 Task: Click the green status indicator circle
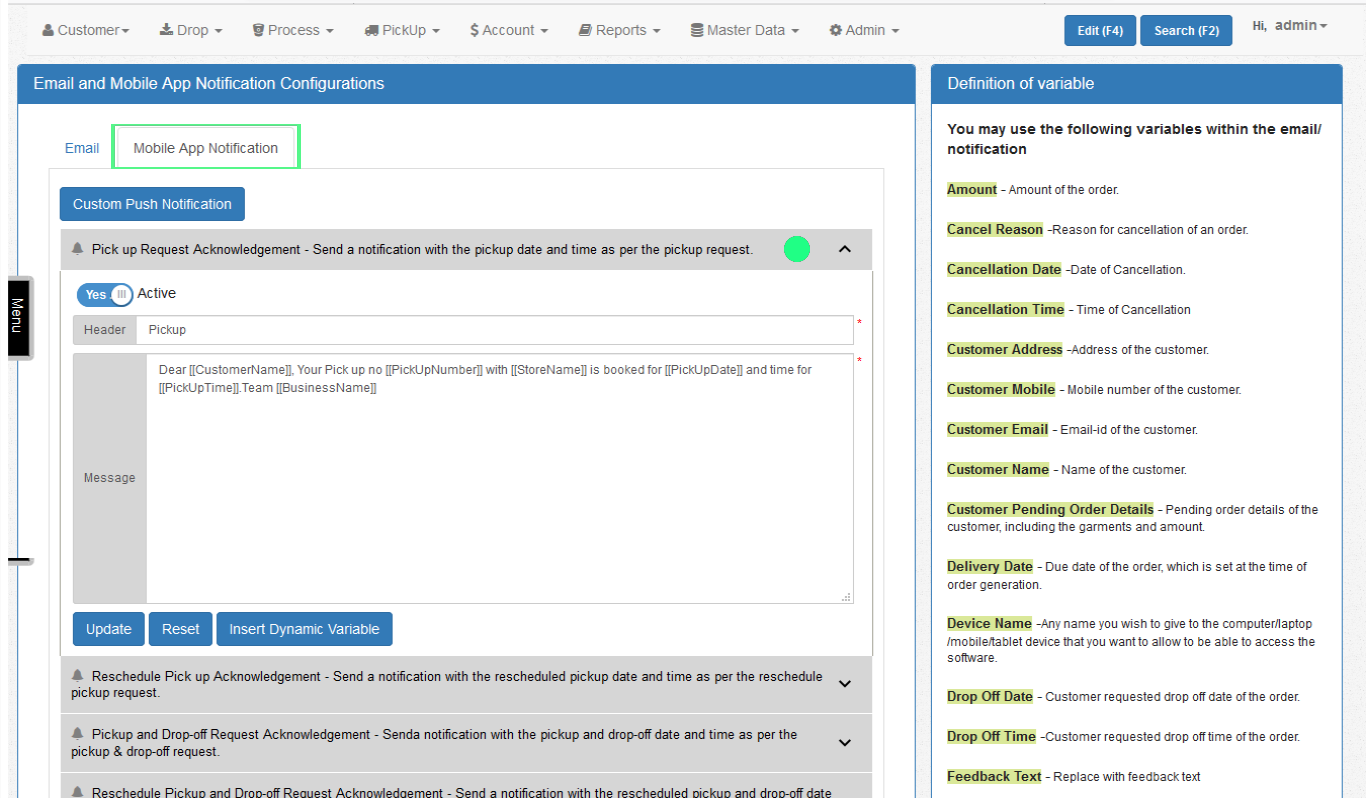pyautogui.click(x=797, y=248)
